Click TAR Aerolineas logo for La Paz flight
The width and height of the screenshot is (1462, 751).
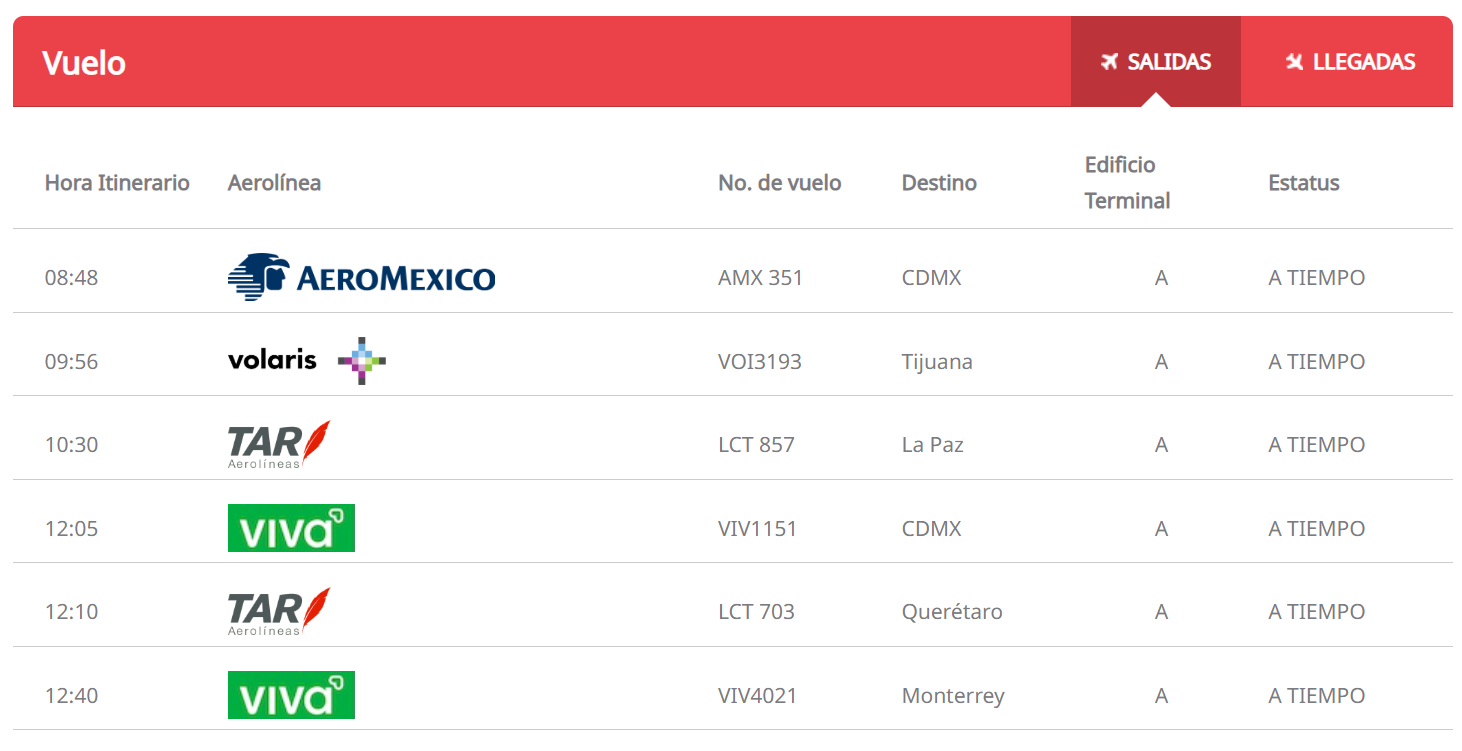pos(278,445)
